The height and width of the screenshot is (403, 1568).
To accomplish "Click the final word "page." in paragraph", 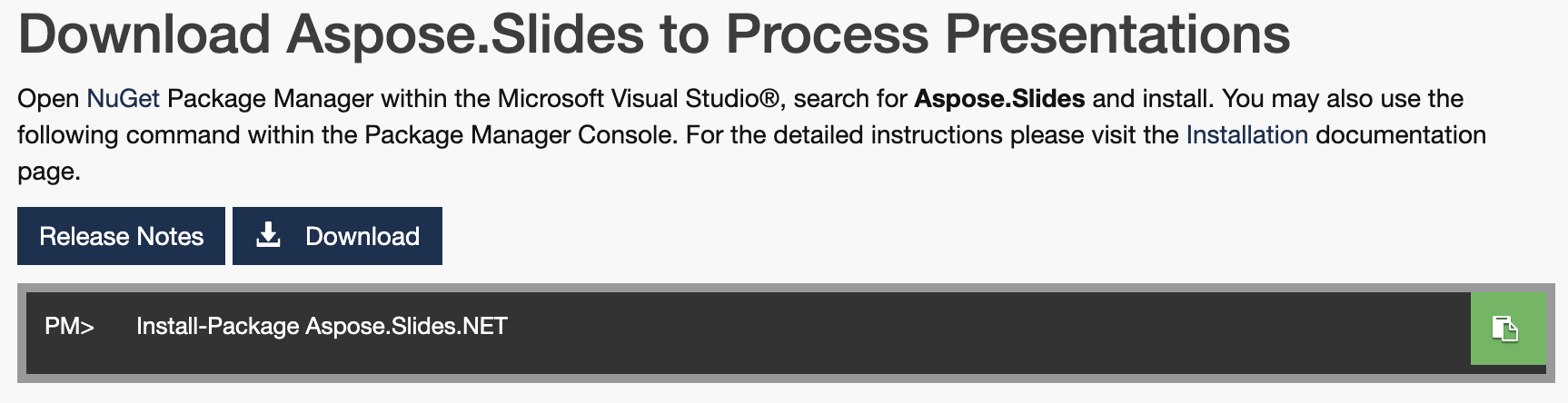I will click(49, 171).
